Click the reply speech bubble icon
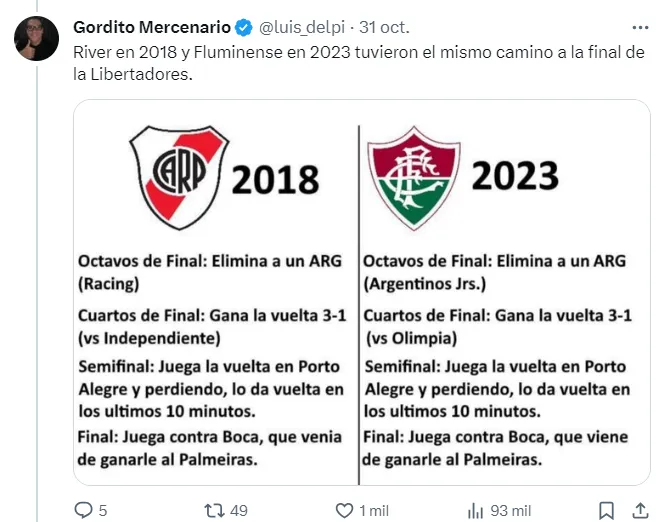Viewport: 656px width, 522px height. tap(84, 510)
